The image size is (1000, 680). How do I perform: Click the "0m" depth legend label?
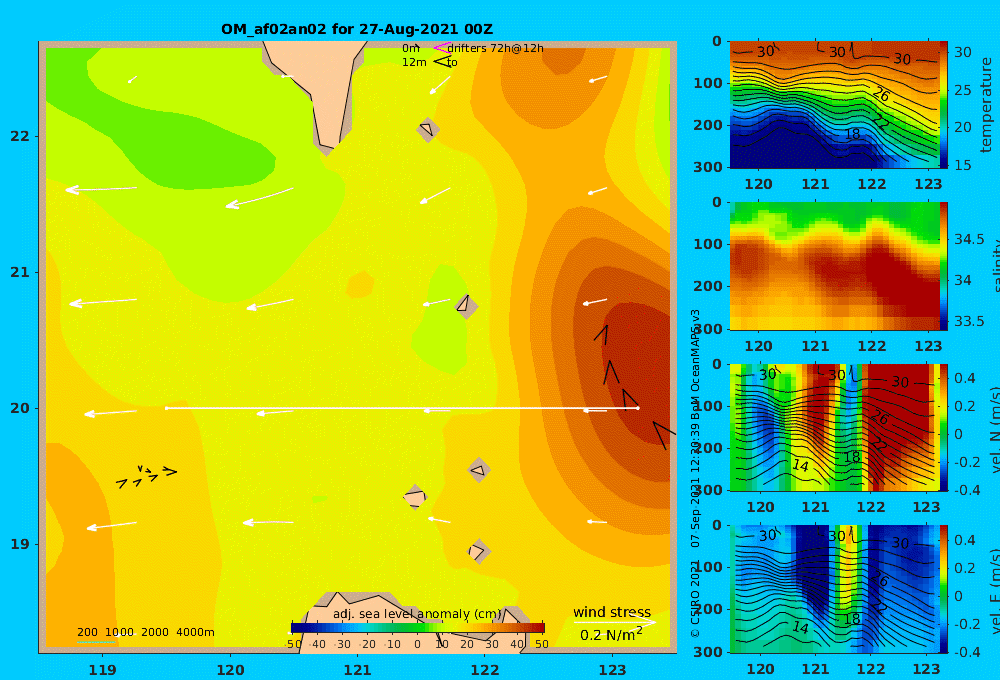coord(410,48)
